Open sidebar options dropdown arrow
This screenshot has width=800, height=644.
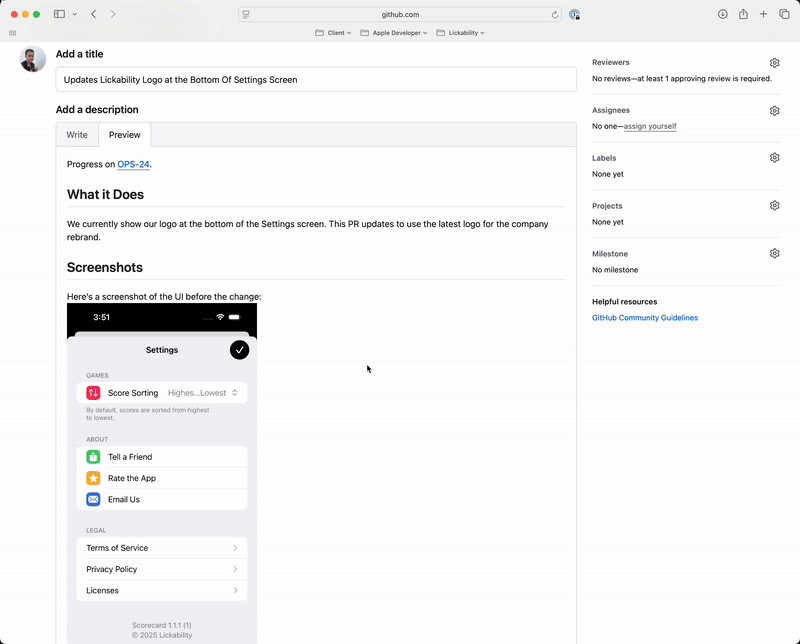click(74, 14)
